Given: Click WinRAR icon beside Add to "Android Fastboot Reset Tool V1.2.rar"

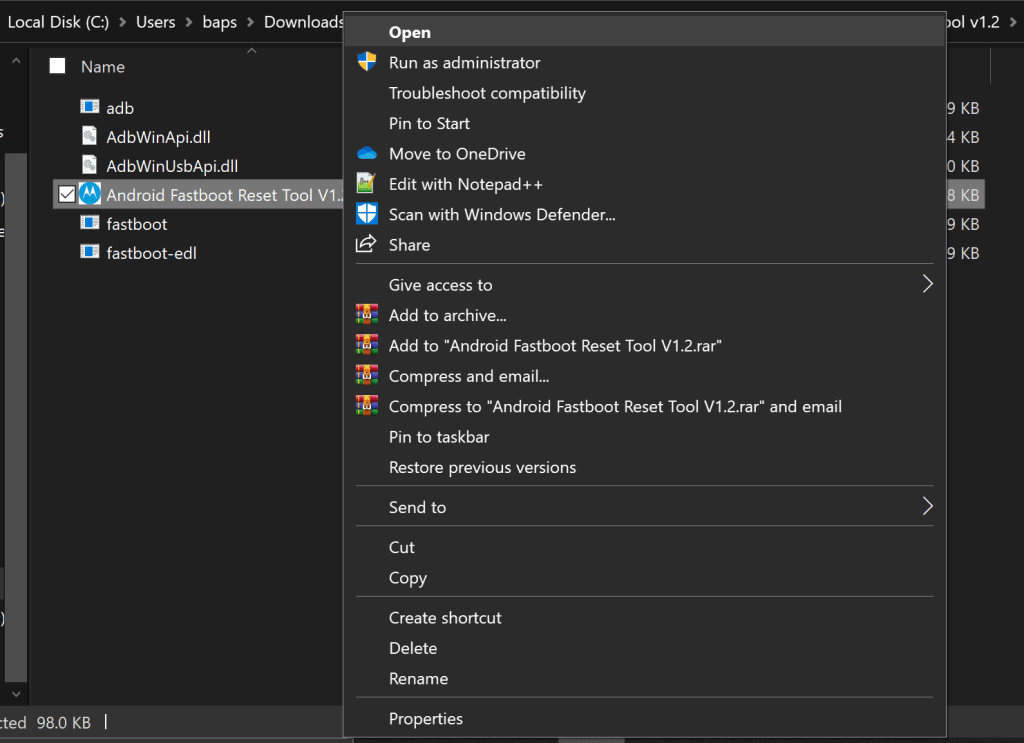Looking at the screenshot, I should click(367, 345).
